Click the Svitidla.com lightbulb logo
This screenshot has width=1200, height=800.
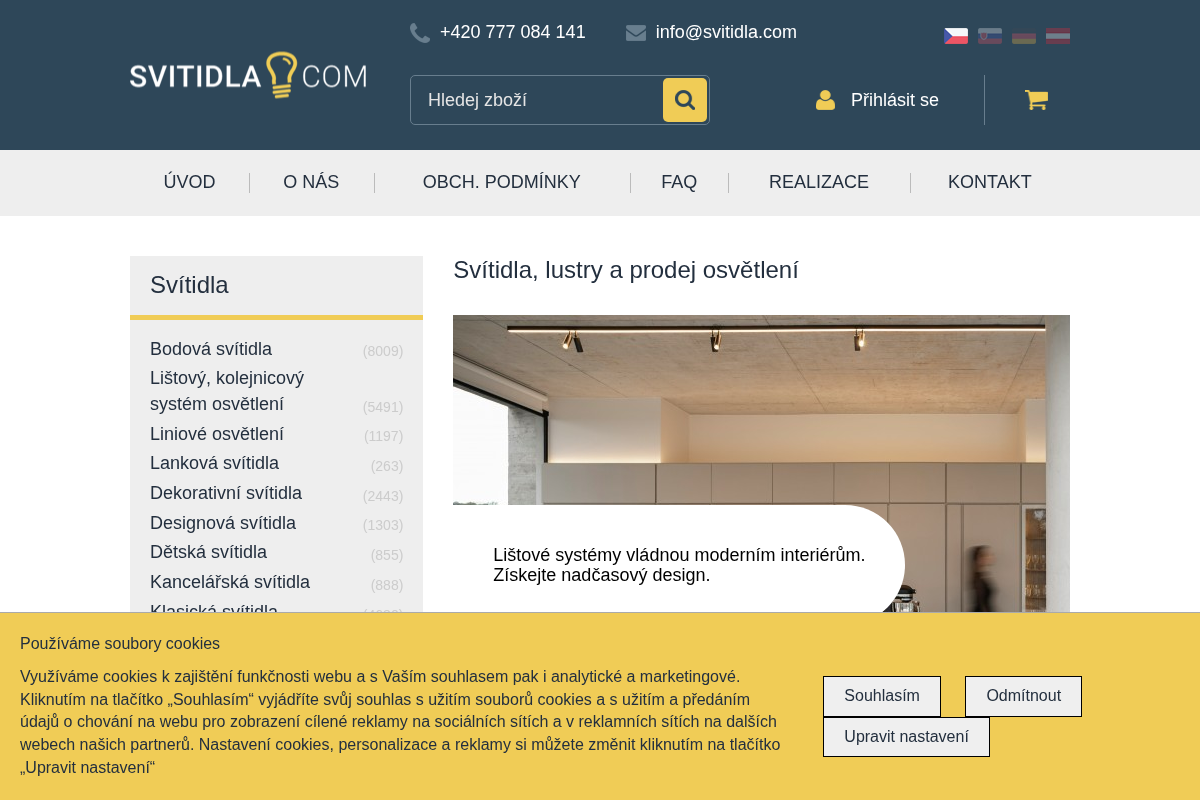coord(248,75)
